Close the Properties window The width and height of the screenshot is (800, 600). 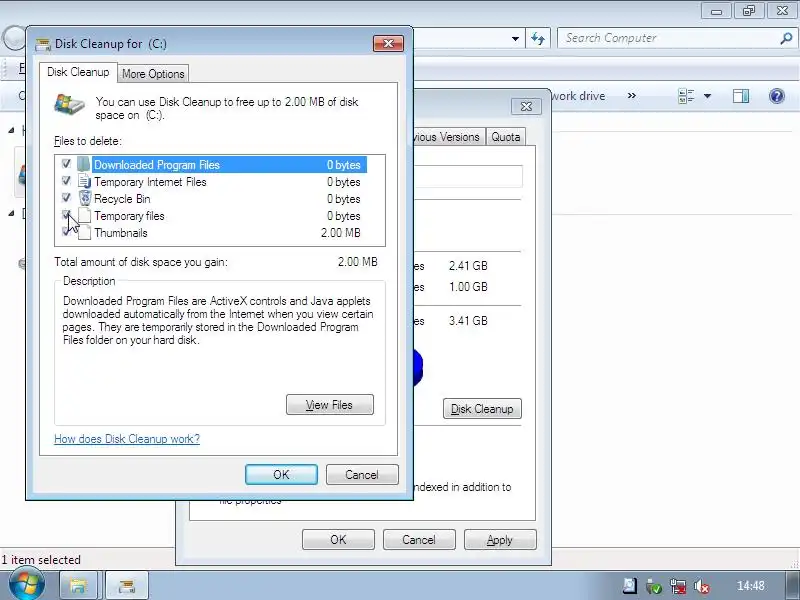(x=526, y=107)
